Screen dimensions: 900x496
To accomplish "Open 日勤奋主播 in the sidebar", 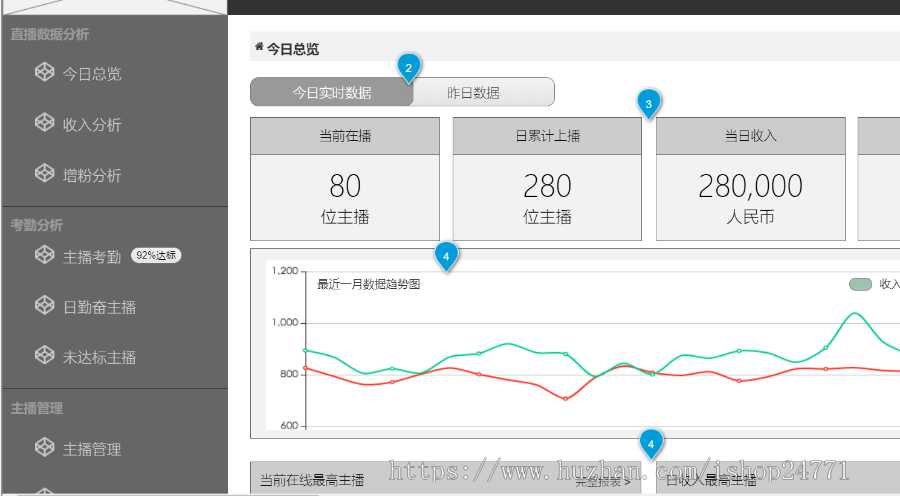I will click(x=99, y=307).
